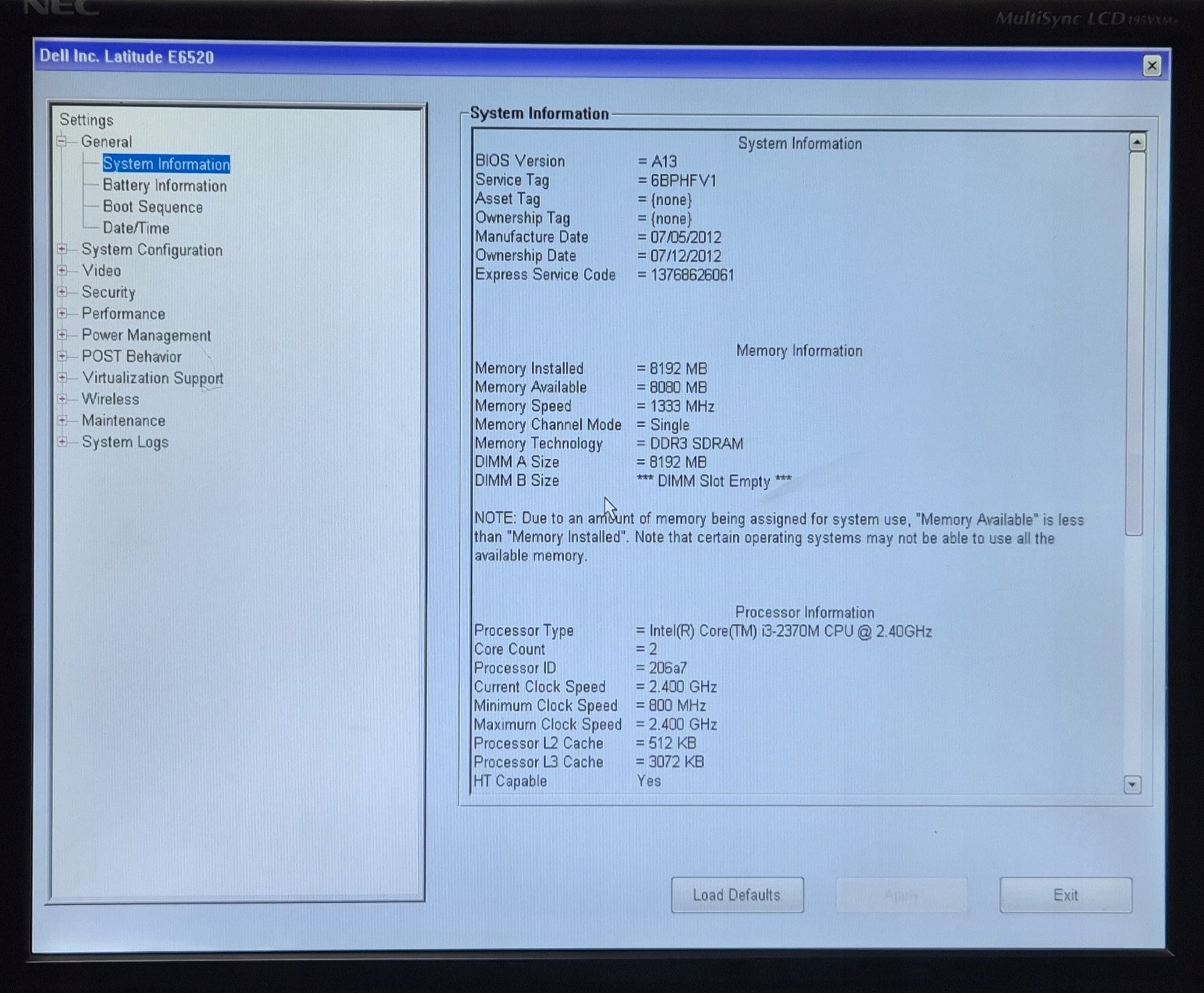This screenshot has width=1204, height=993.
Task: Click the scroll up arrow
Action: [1137, 143]
